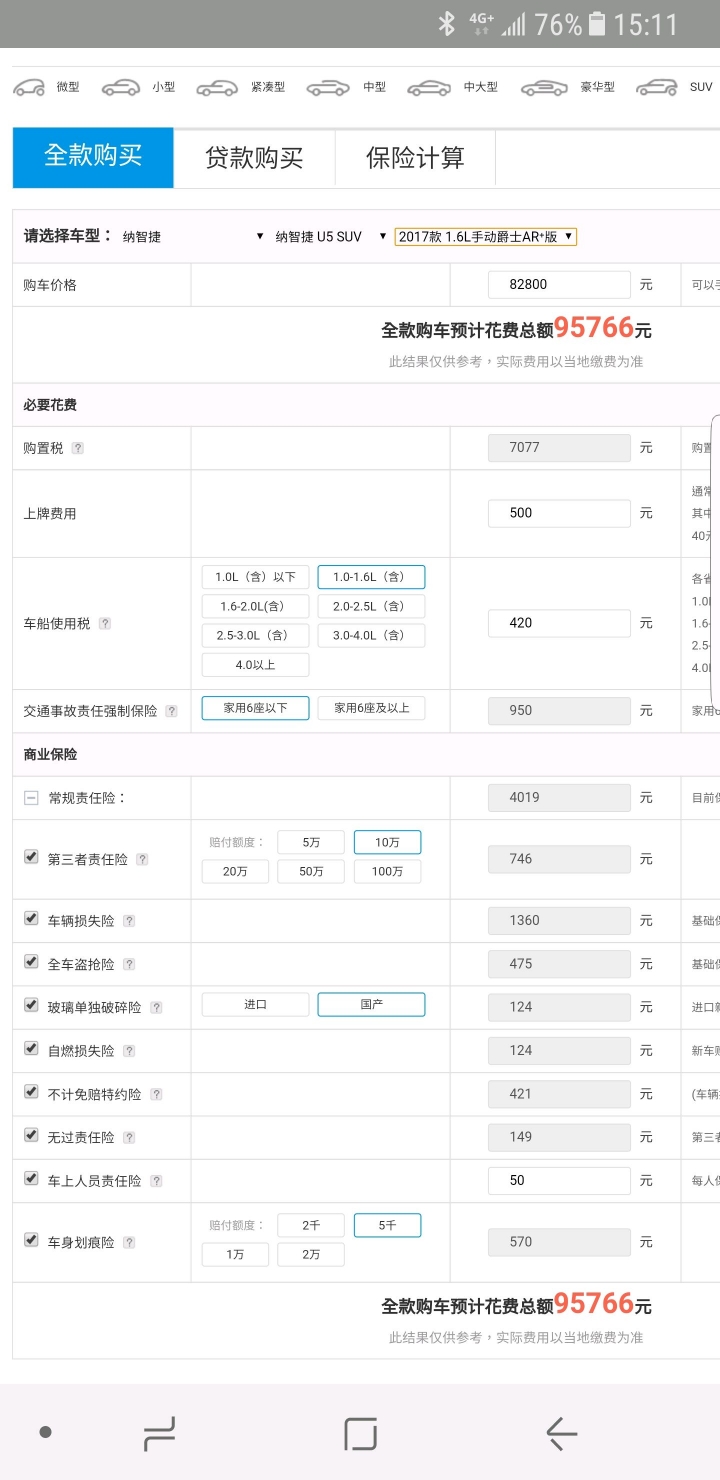Image resolution: width=720 pixels, height=1480 pixels.
Task: Tap the Android home button
Action: tap(360, 1434)
